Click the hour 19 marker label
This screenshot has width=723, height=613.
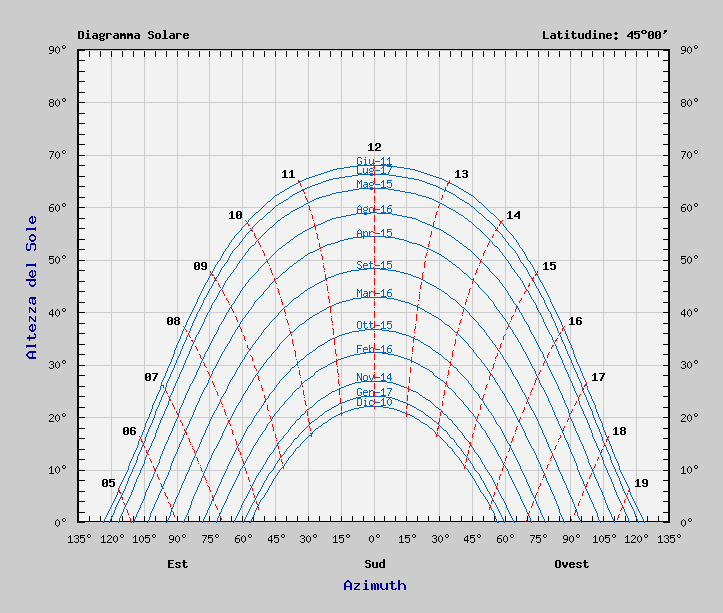click(641, 483)
